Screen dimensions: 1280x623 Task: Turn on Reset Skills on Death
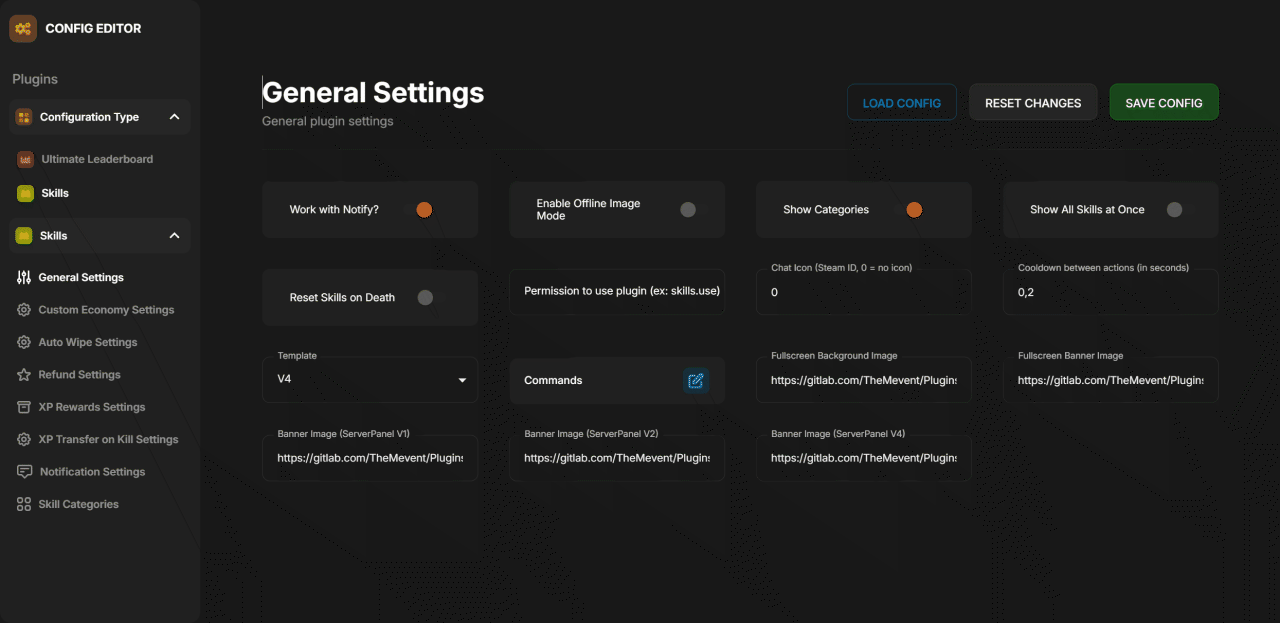tap(425, 298)
